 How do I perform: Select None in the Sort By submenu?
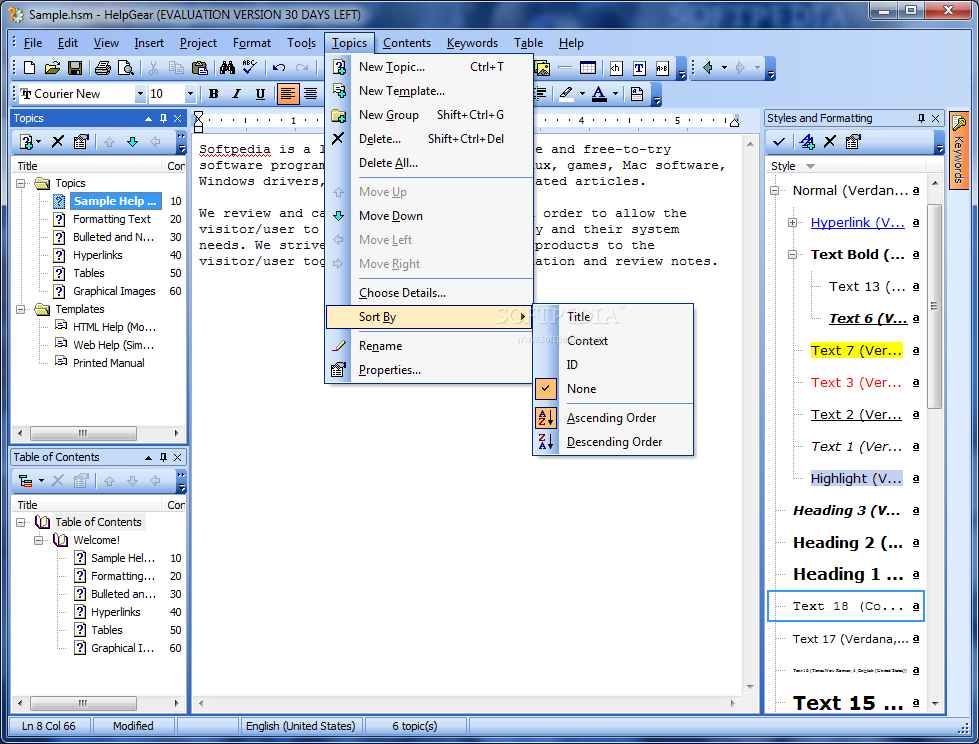pos(581,389)
